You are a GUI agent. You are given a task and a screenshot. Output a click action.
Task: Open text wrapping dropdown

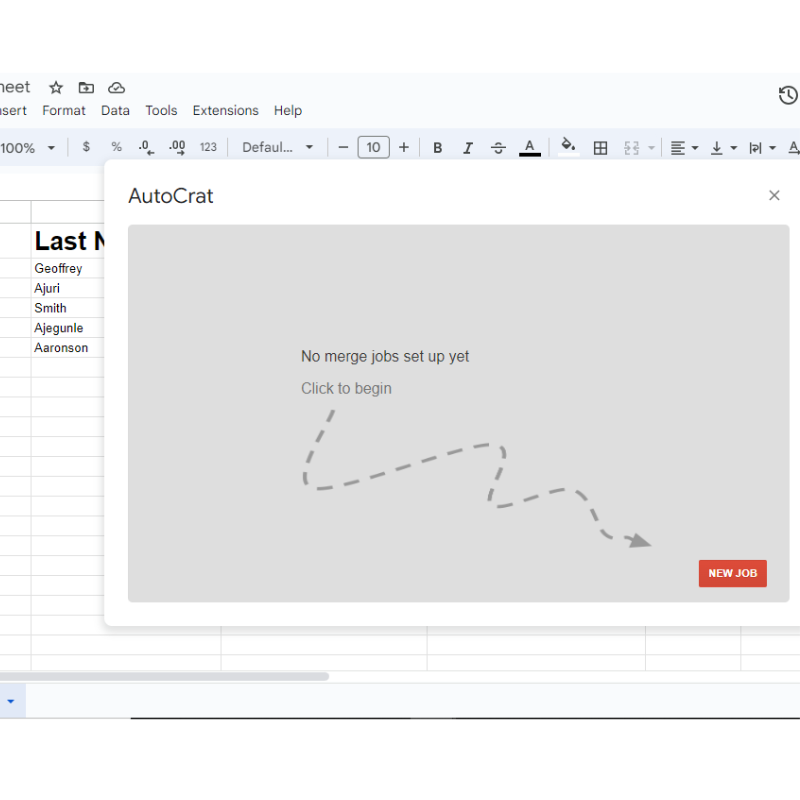point(762,148)
